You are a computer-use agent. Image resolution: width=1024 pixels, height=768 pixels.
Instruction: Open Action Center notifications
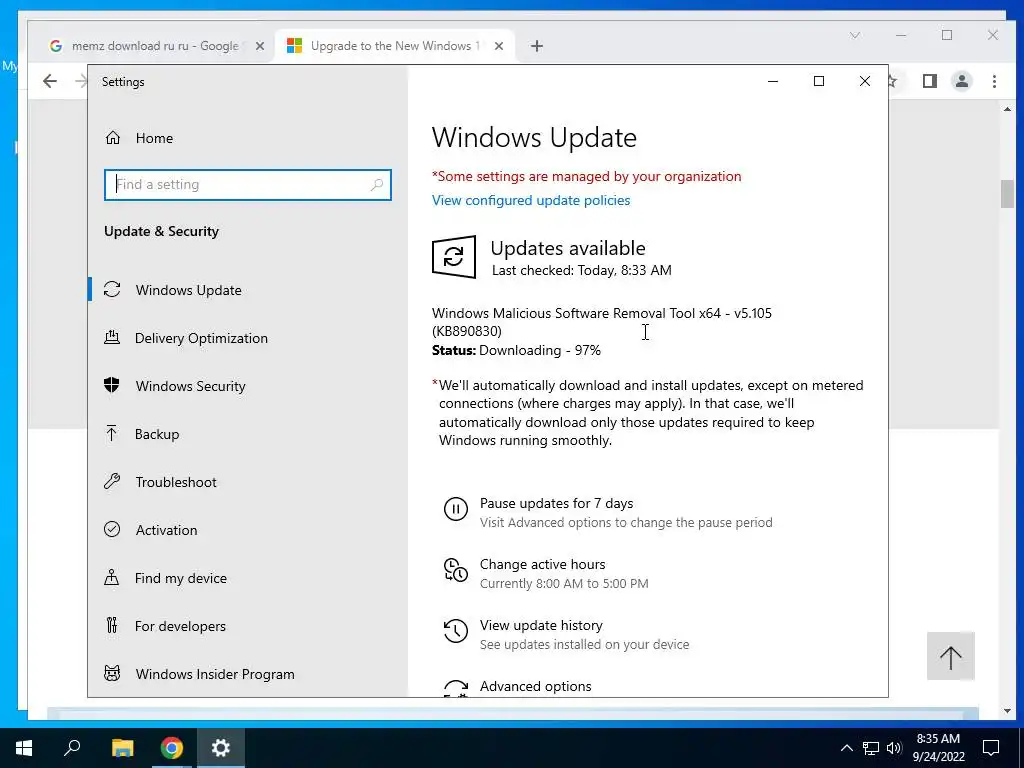point(991,748)
